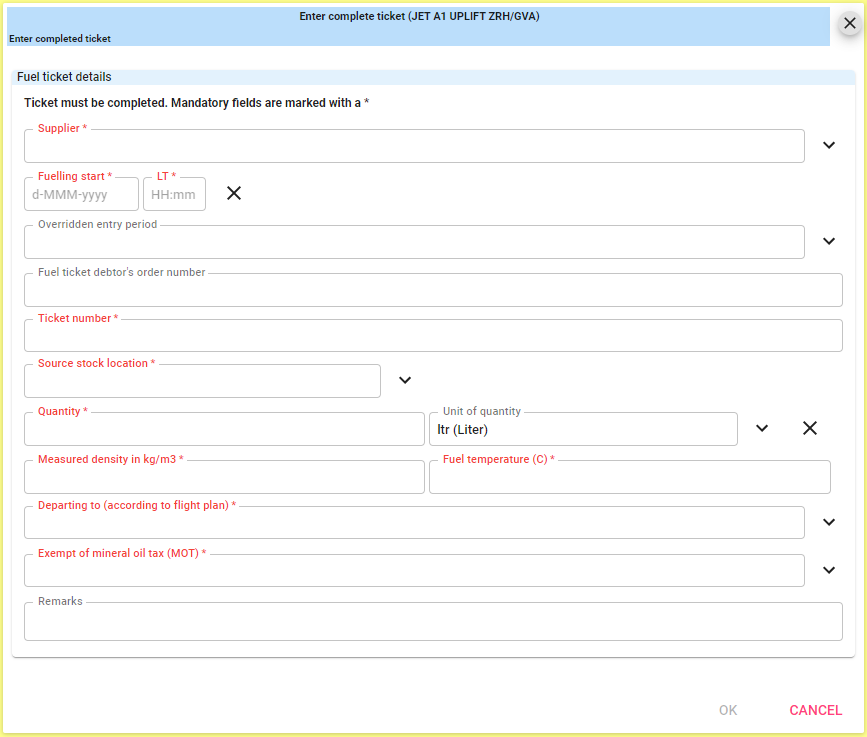
Task: Focus the Ticket number field
Action: pos(433,335)
